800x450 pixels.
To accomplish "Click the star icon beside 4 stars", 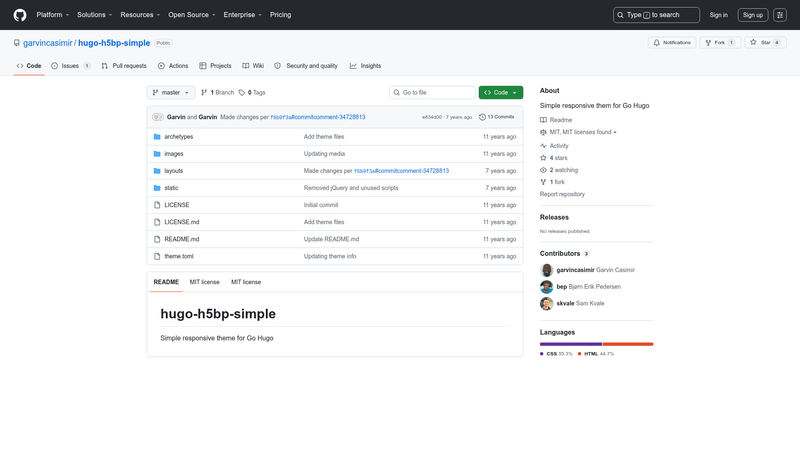I will 543,158.
